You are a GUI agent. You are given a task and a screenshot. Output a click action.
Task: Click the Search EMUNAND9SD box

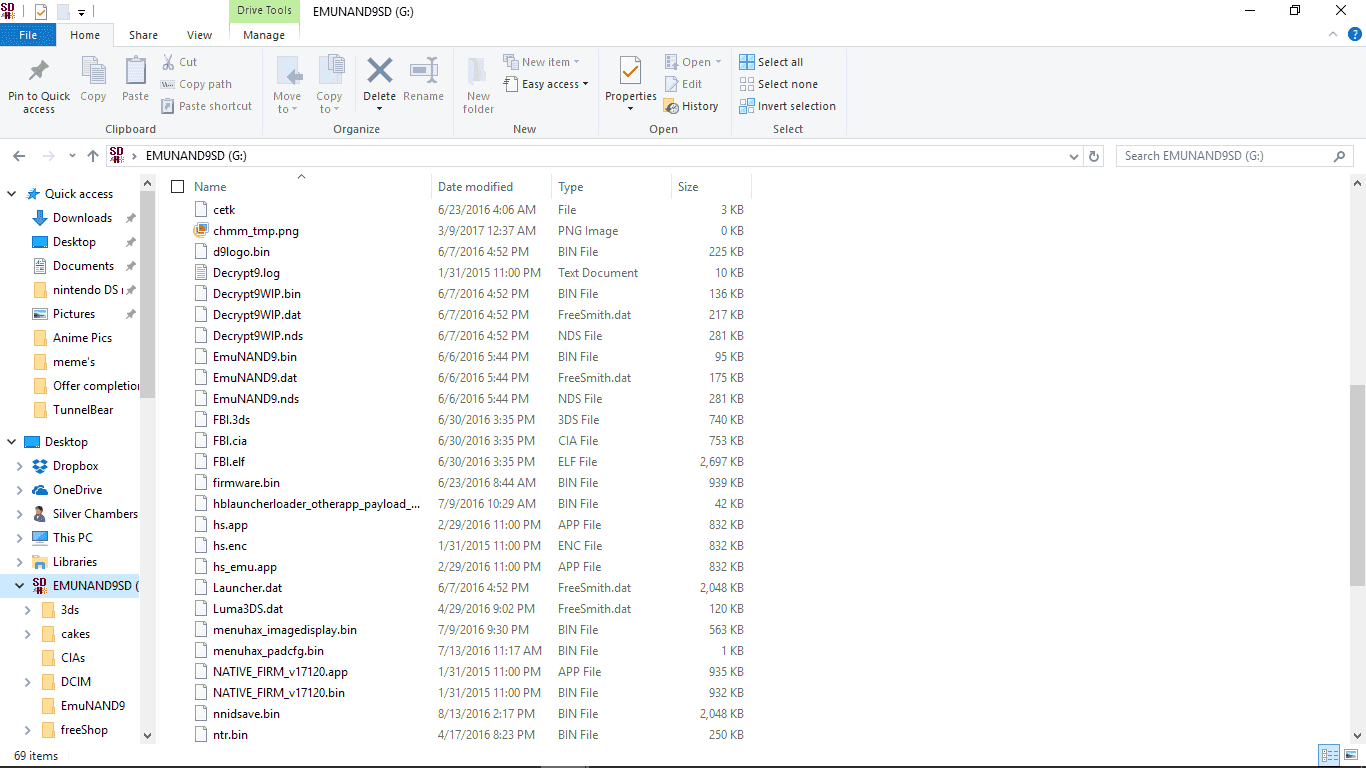1234,156
